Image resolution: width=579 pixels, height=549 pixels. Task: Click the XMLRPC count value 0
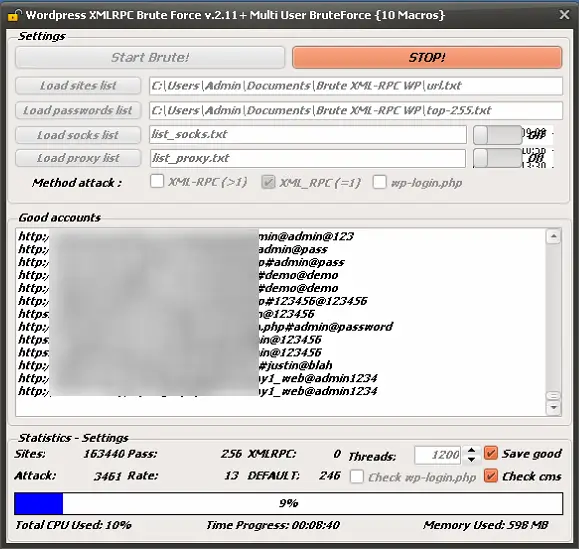337,454
